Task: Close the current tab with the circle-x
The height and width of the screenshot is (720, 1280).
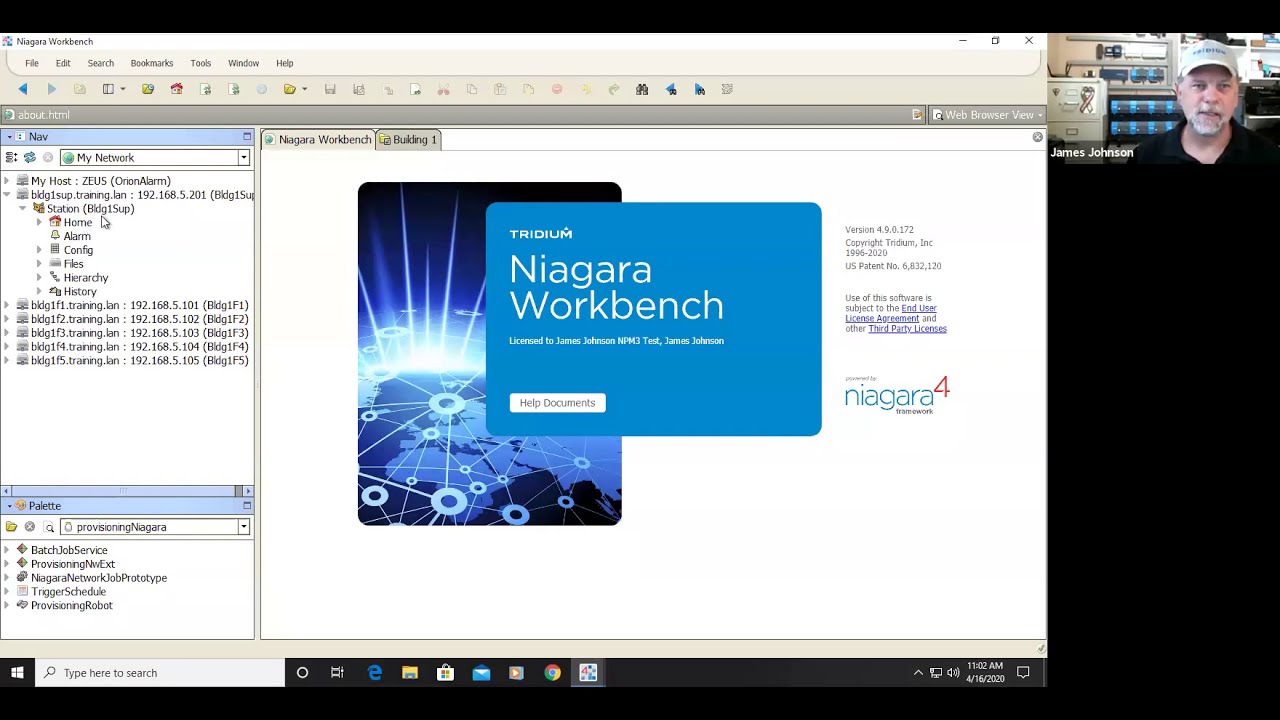Action: pyautogui.click(x=1038, y=137)
